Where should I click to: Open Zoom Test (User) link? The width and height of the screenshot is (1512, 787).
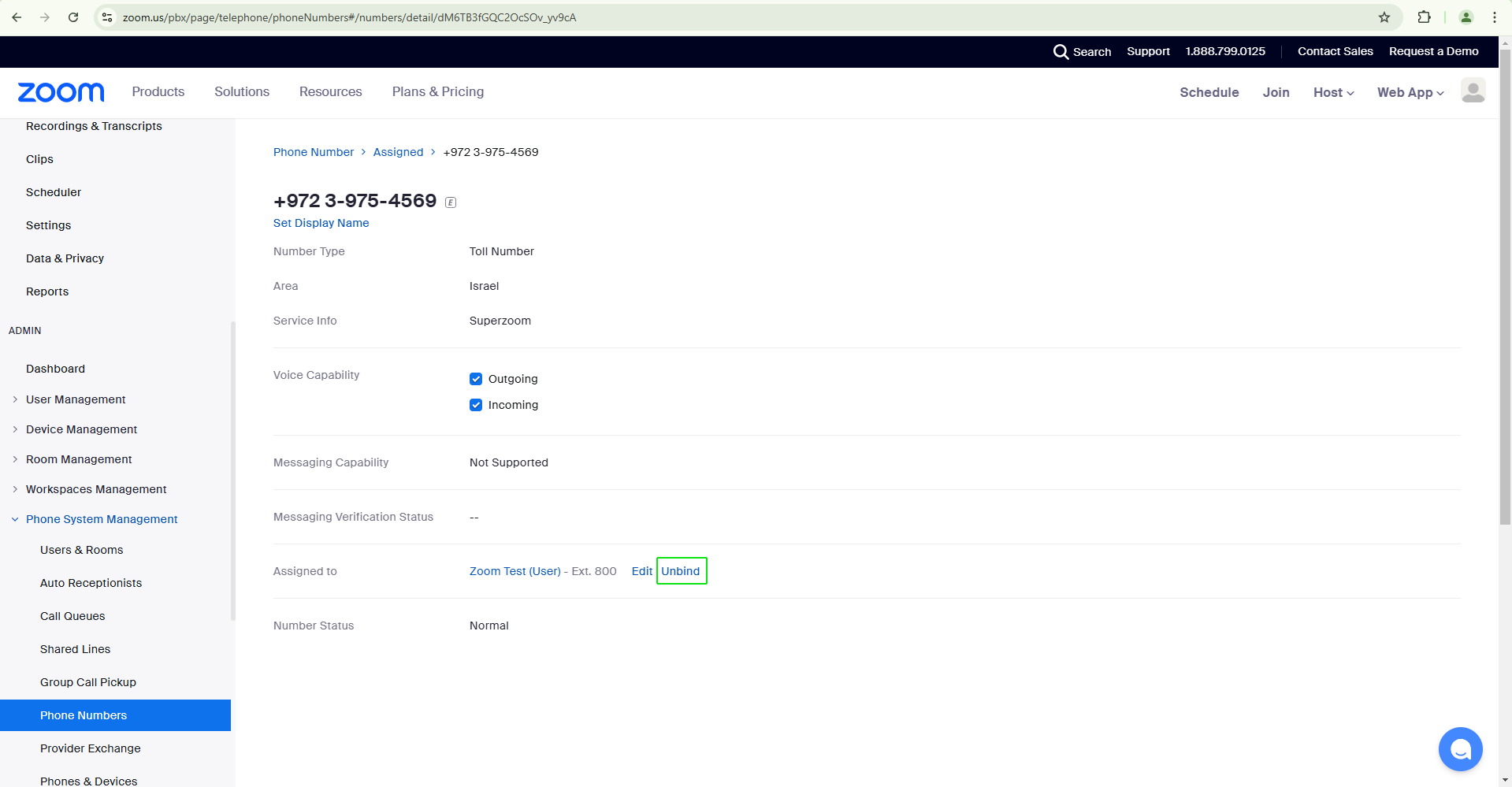515,571
